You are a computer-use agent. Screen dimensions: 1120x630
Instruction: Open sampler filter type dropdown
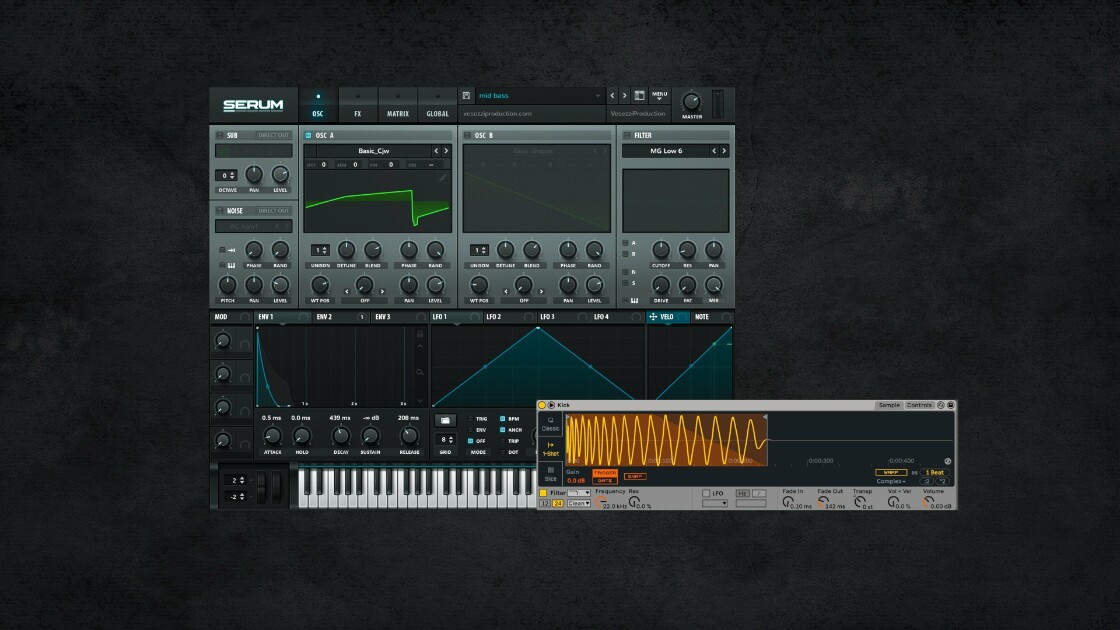(579, 493)
